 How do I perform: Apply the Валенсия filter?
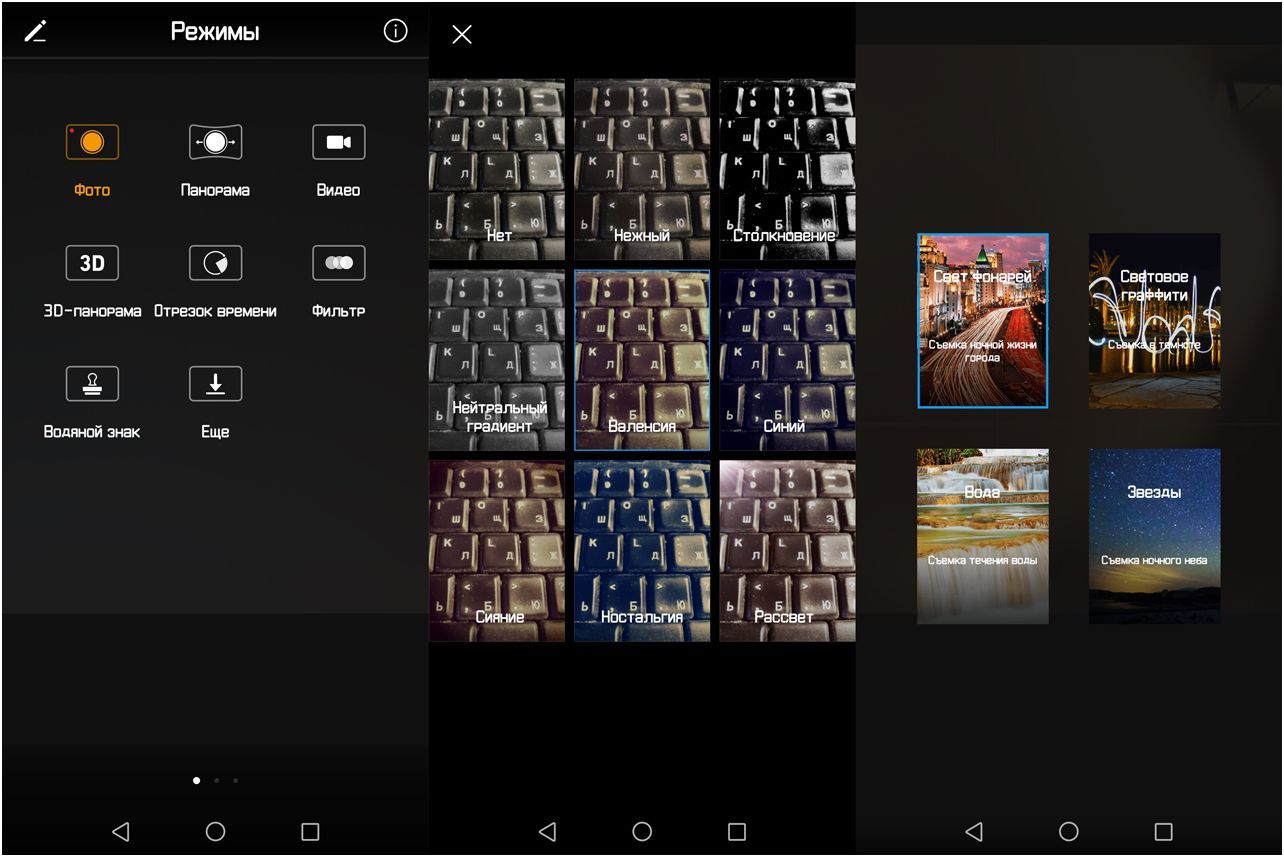click(642, 360)
